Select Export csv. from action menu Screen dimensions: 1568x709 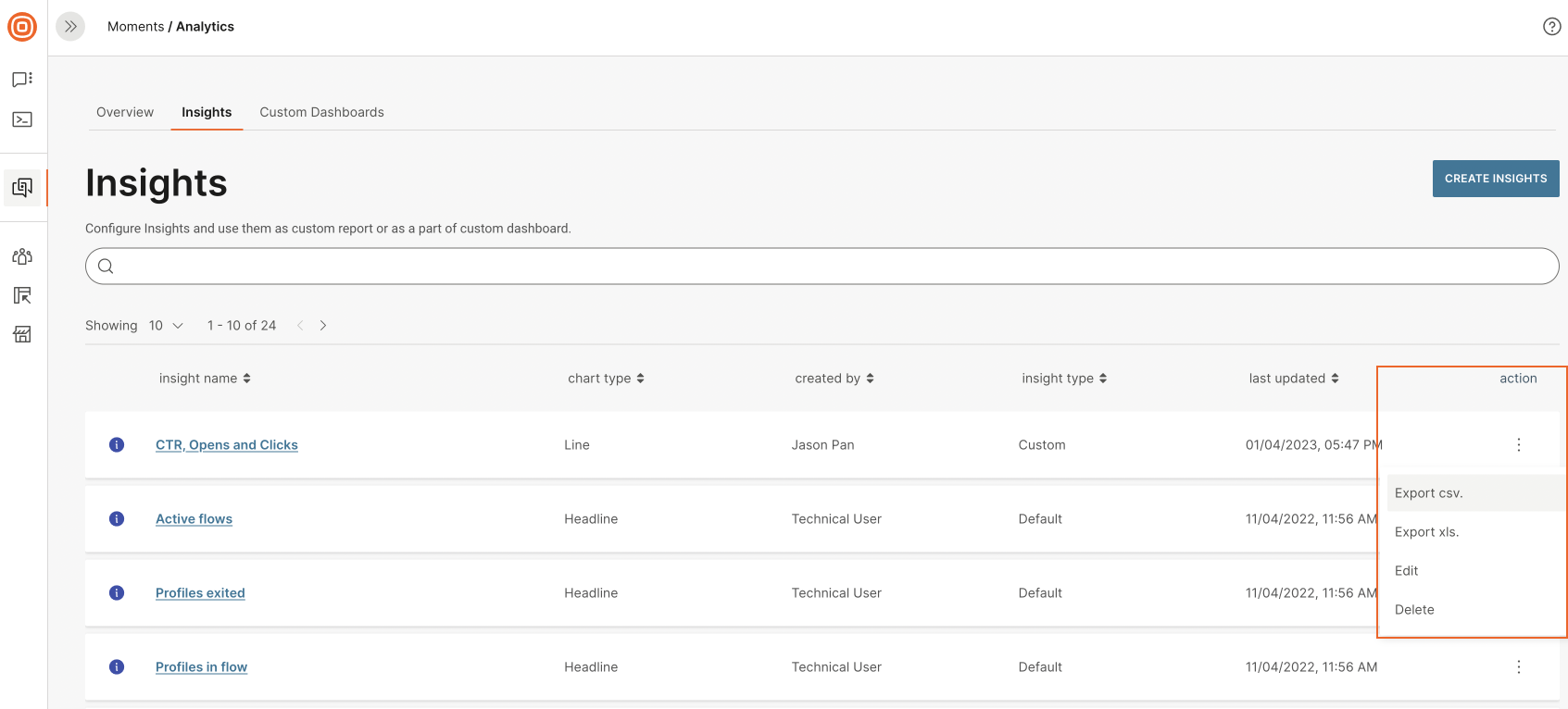1428,493
